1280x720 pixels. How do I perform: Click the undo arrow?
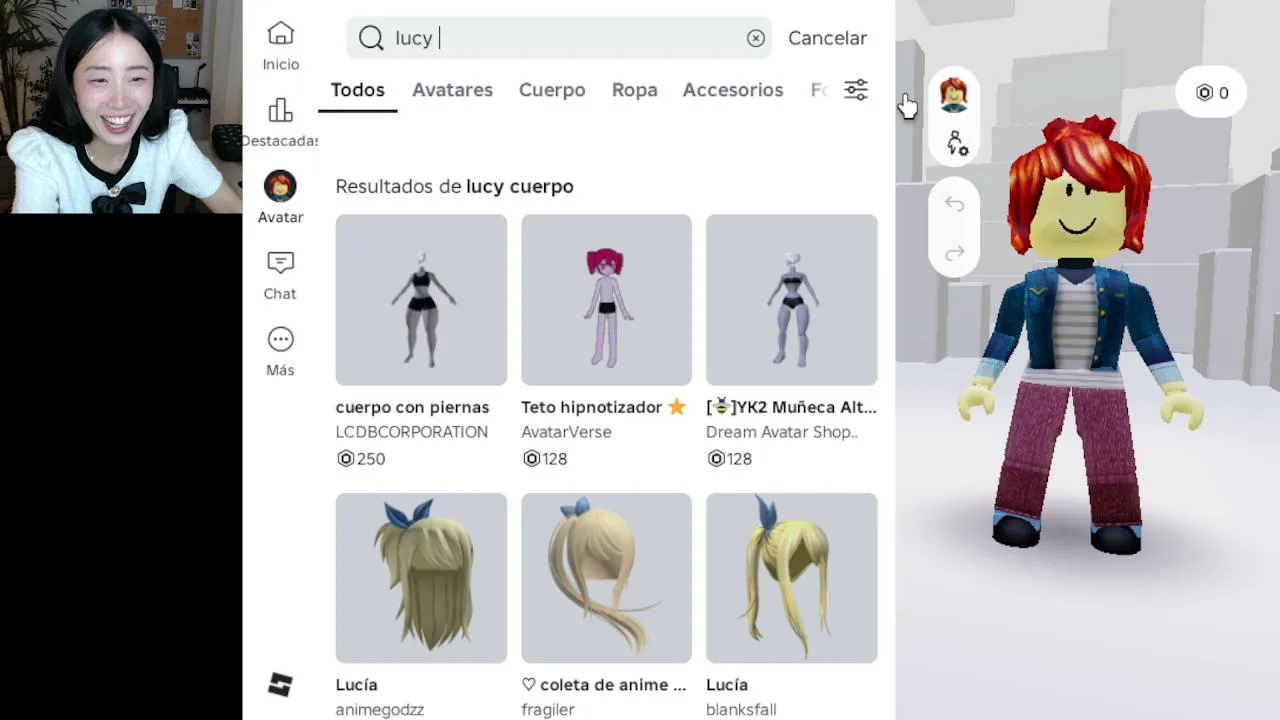(x=954, y=205)
